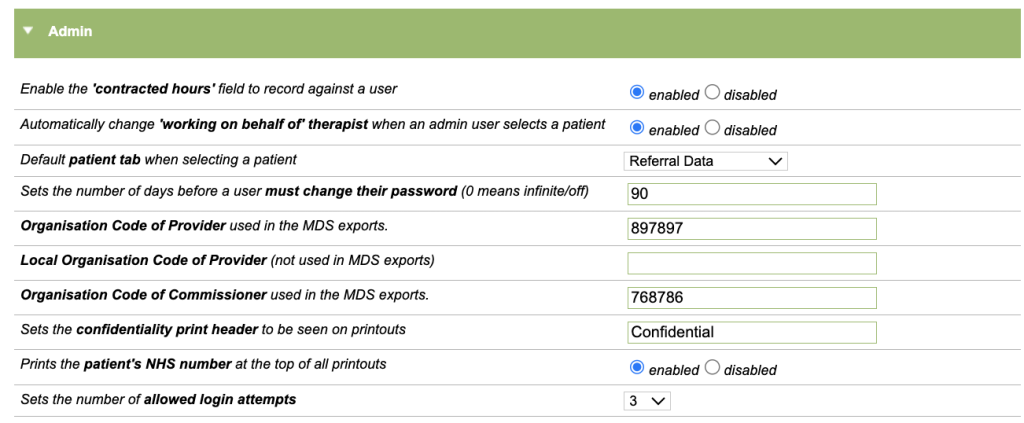Click the confidentiality print header field
1024x423 pixels.
point(751,332)
